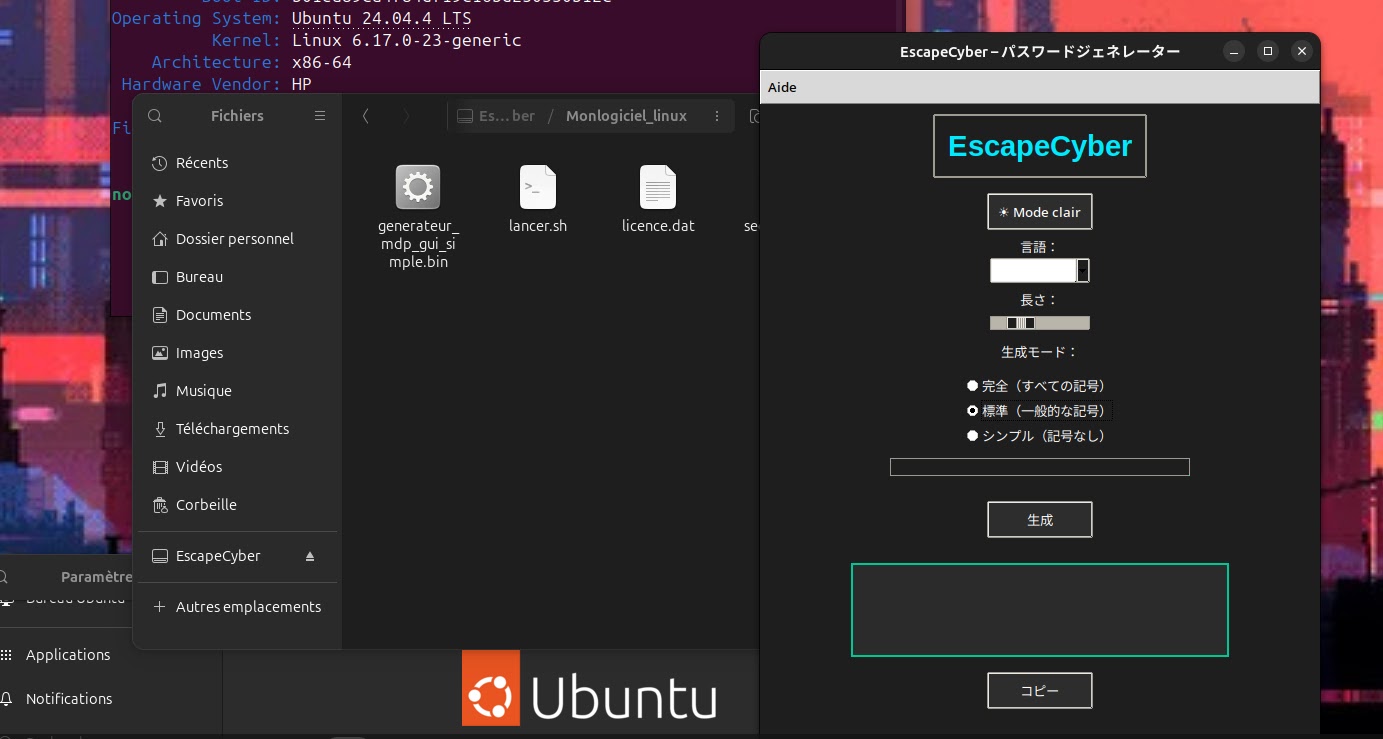Click the empty field above 生成 button
Screen dimensions: 1383x739
click(1040, 467)
